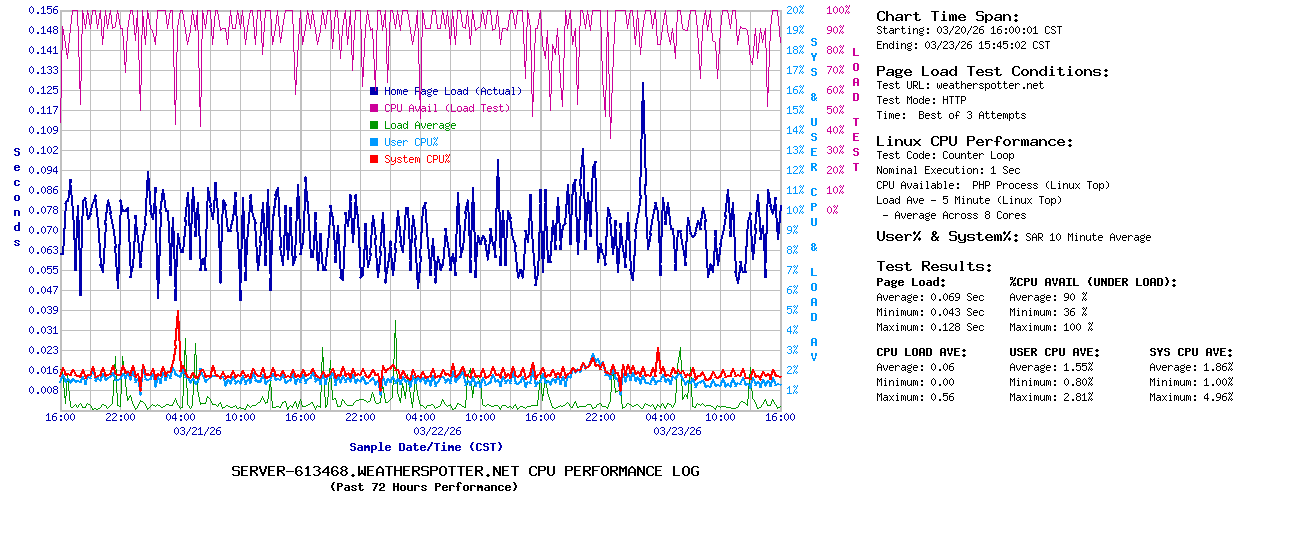Screen dimensions: 1300x550
Task: Click the tallest red System CPU% spike
Action: tap(178, 314)
